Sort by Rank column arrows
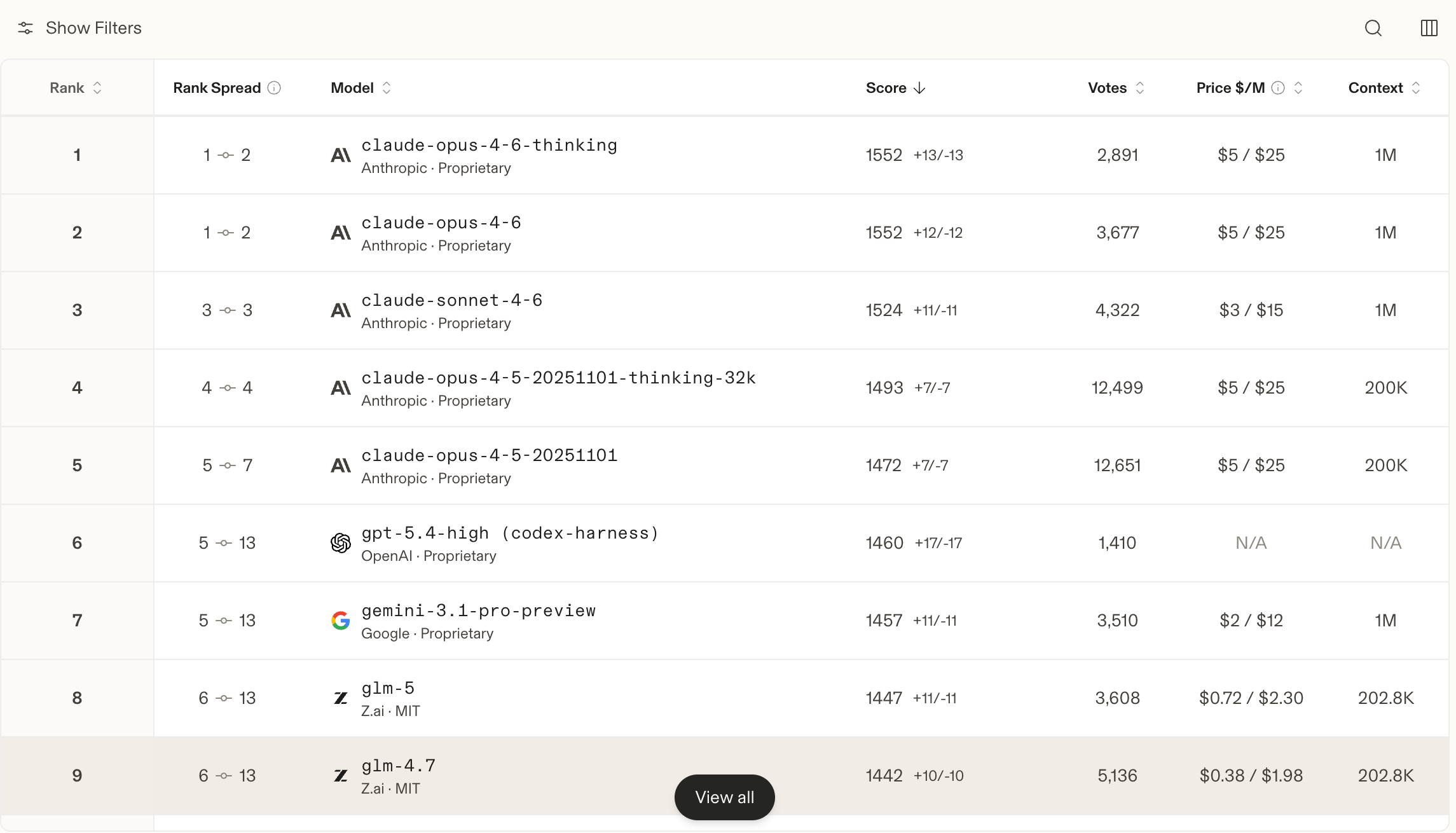 coord(97,88)
